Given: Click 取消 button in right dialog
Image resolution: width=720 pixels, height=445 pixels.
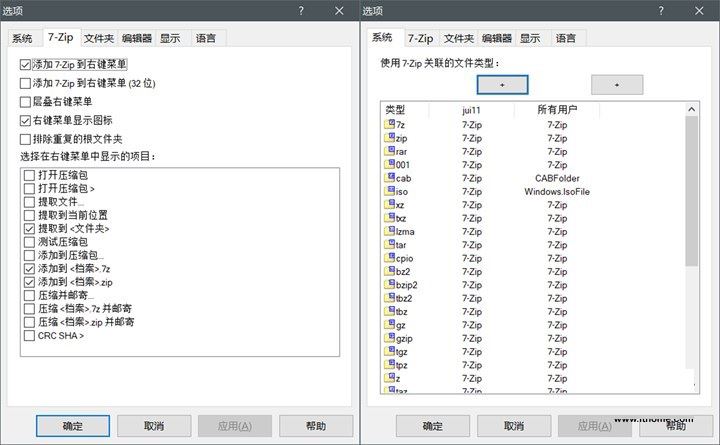Looking at the screenshot, I should point(514,426).
